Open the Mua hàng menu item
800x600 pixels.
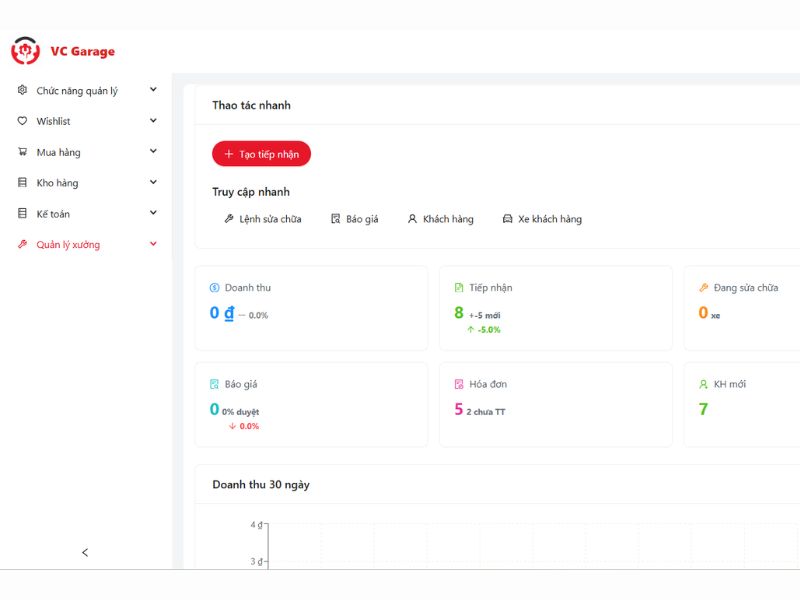pyautogui.click(x=58, y=152)
